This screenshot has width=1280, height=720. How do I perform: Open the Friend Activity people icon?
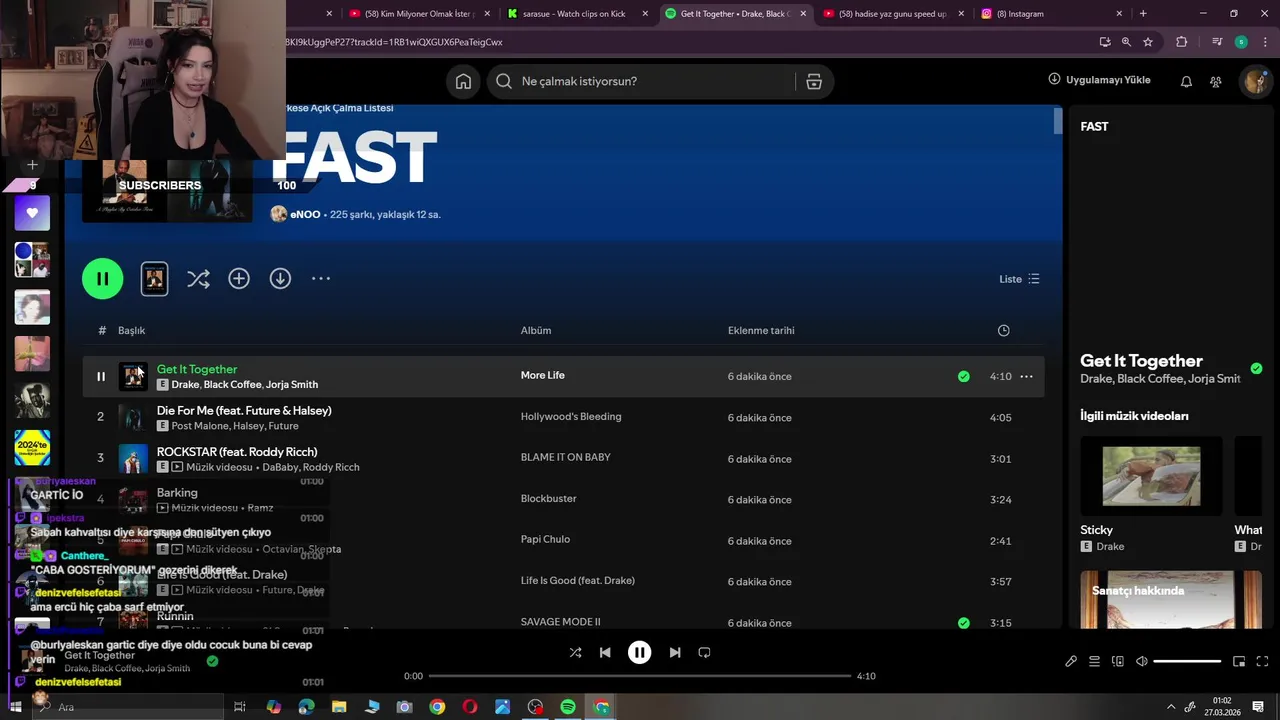pos(1216,82)
